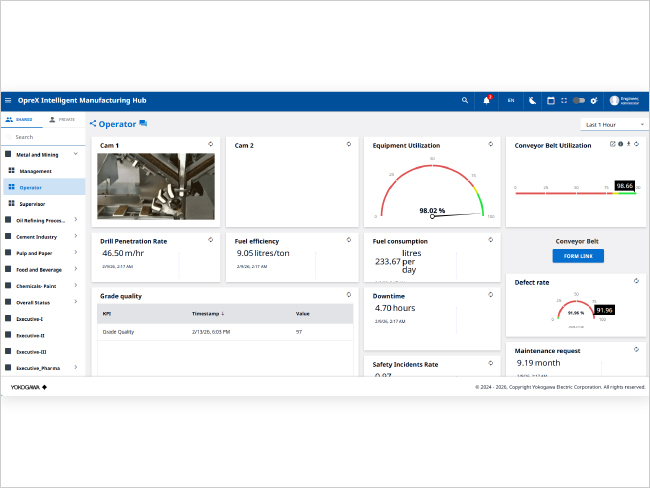The image size is (650, 488).
Task: Open the settings gear in header
Action: click(x=594, y=100)
